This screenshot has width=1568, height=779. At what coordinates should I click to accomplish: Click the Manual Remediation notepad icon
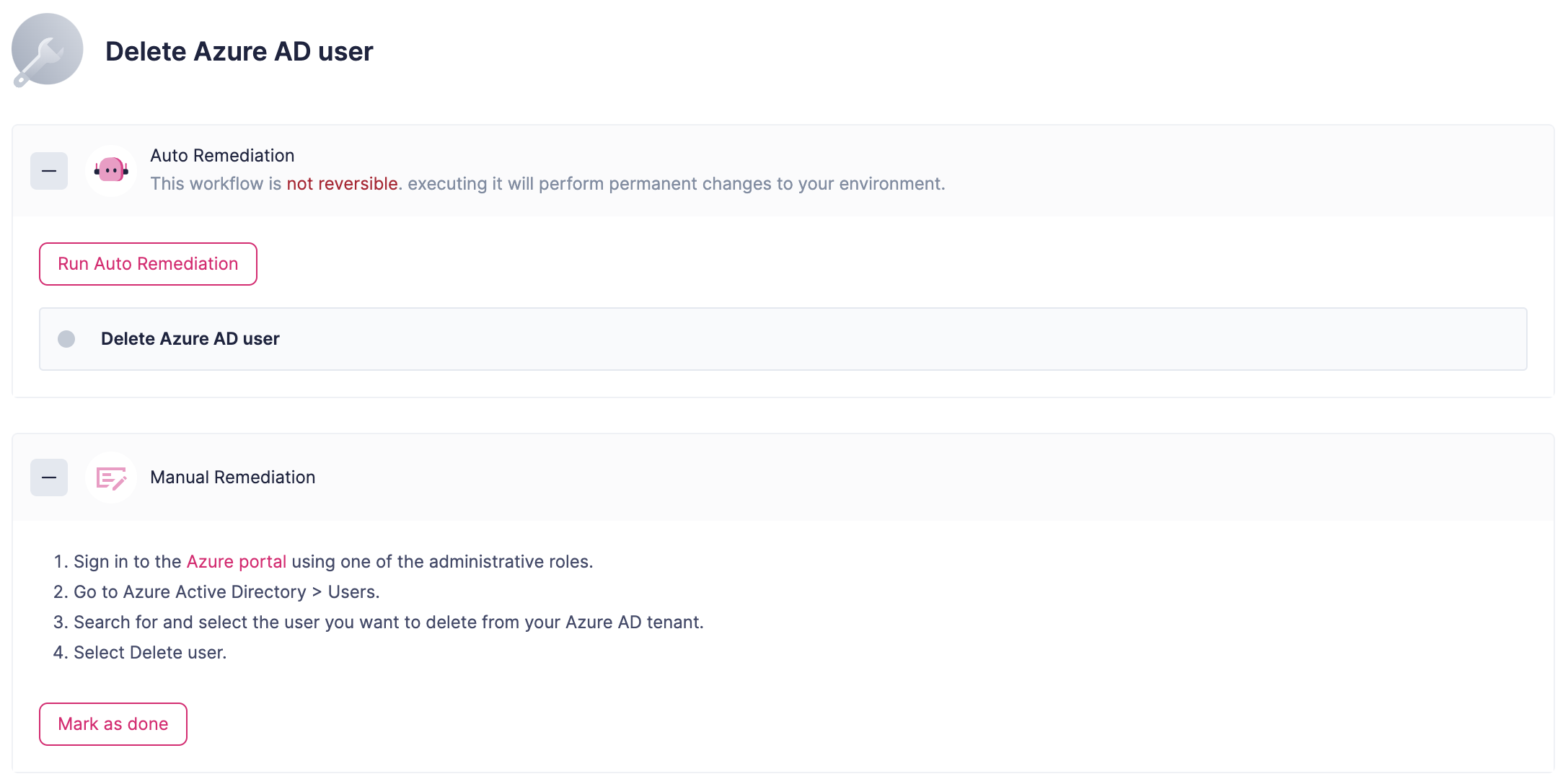tap(111, 477)
